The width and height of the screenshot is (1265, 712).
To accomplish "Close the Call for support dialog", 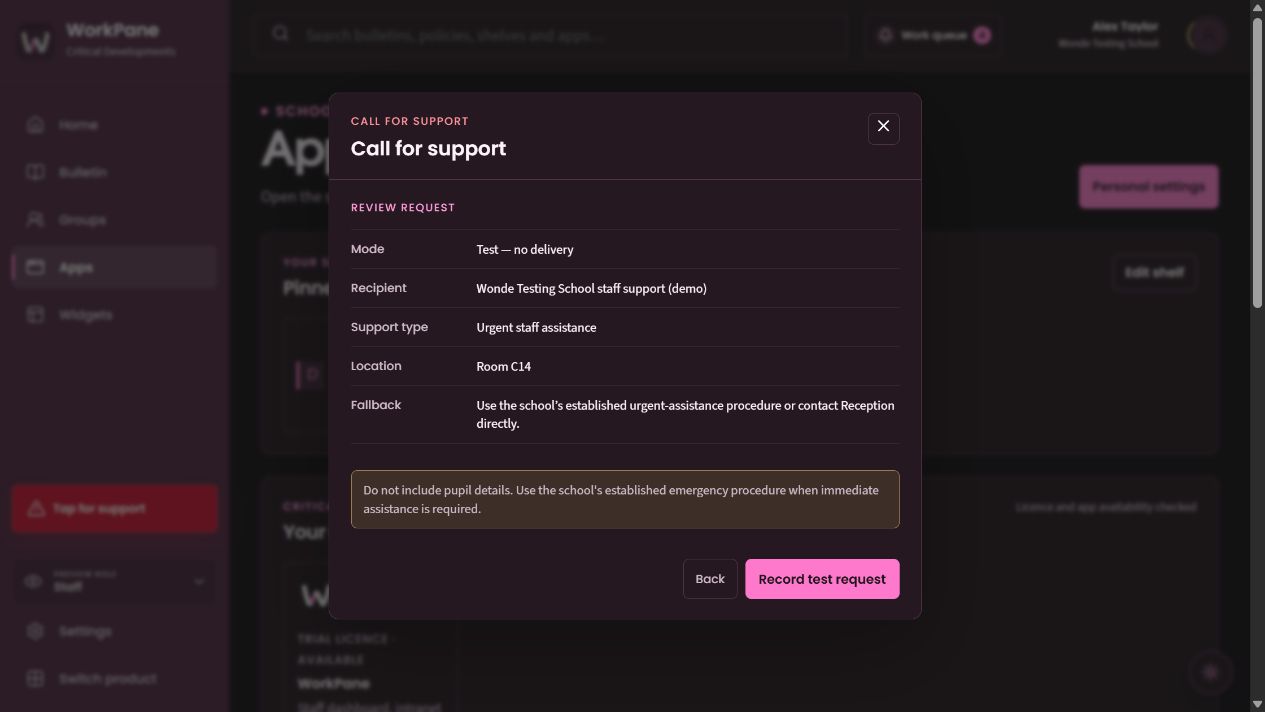I will click(x=883, y=127).
